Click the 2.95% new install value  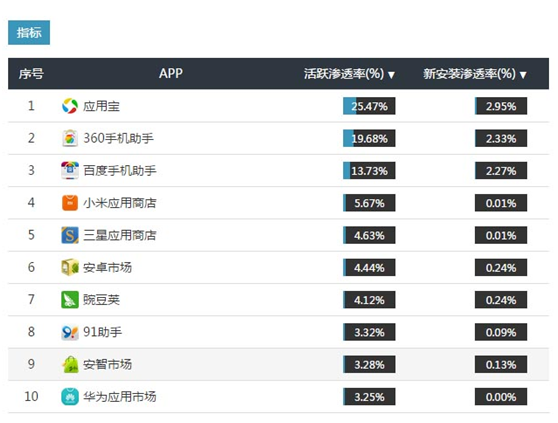(x=501, y=106)
